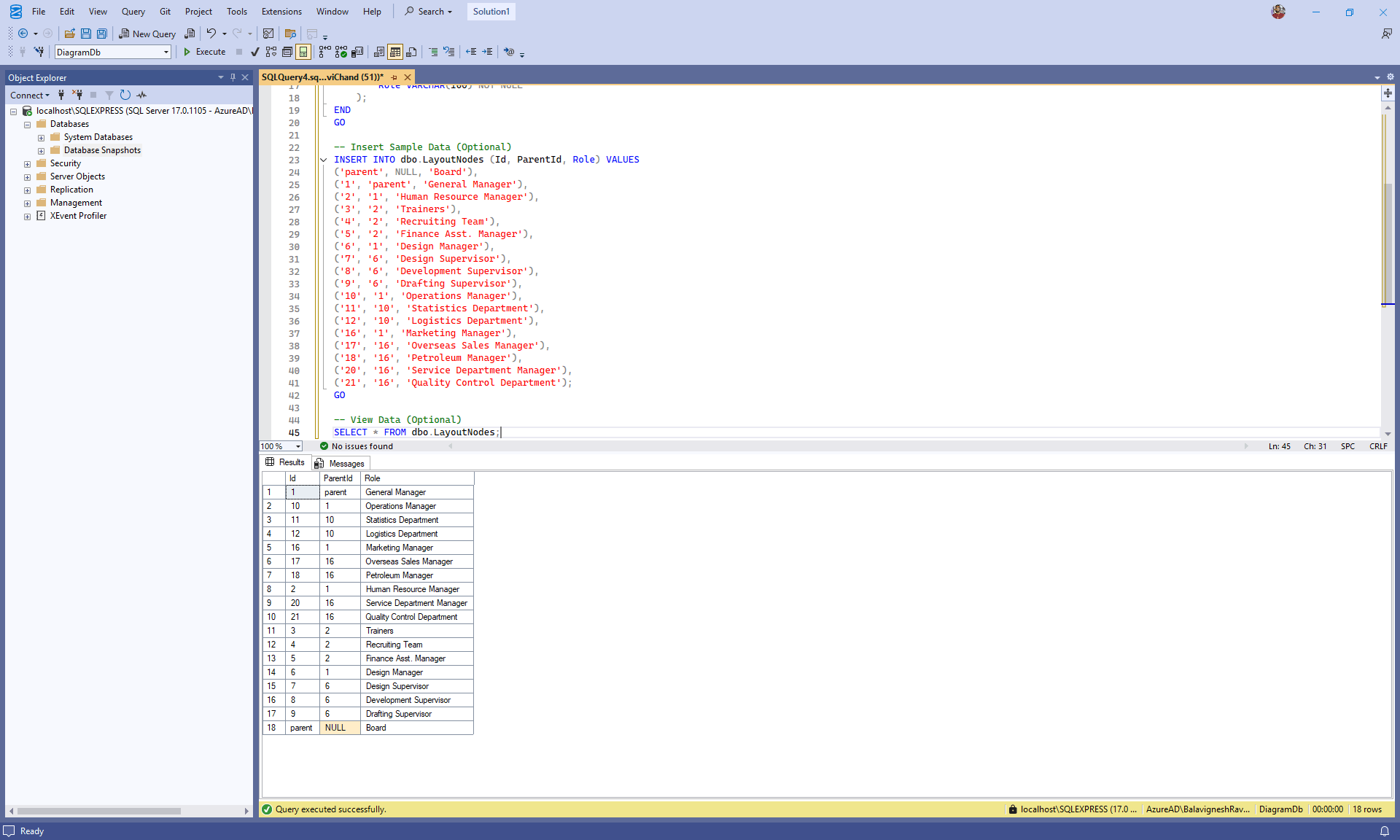Select the Replication tree item

[71, 190]
